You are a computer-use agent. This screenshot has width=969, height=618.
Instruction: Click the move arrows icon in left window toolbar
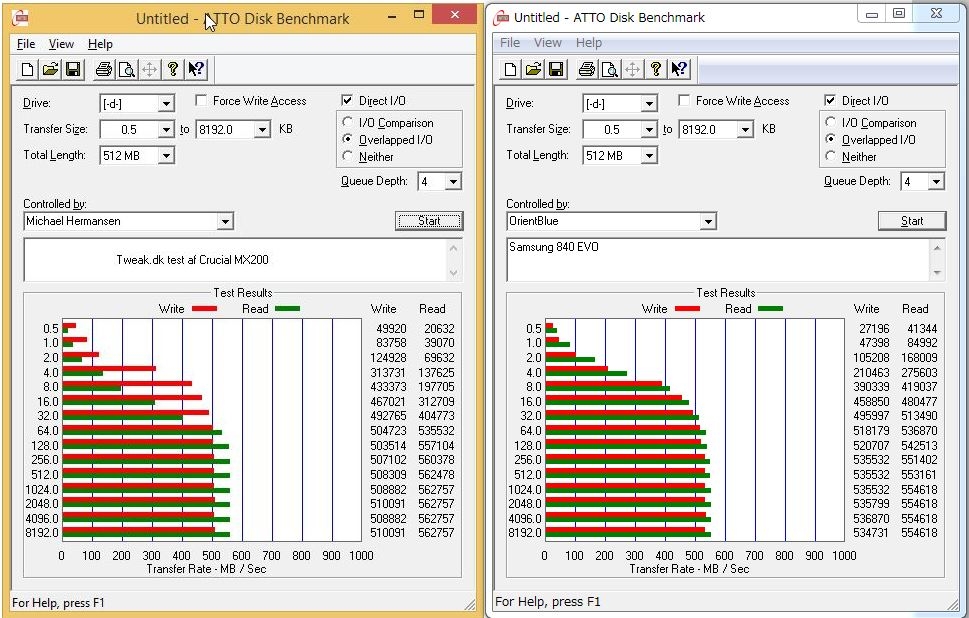click(150, 69)
